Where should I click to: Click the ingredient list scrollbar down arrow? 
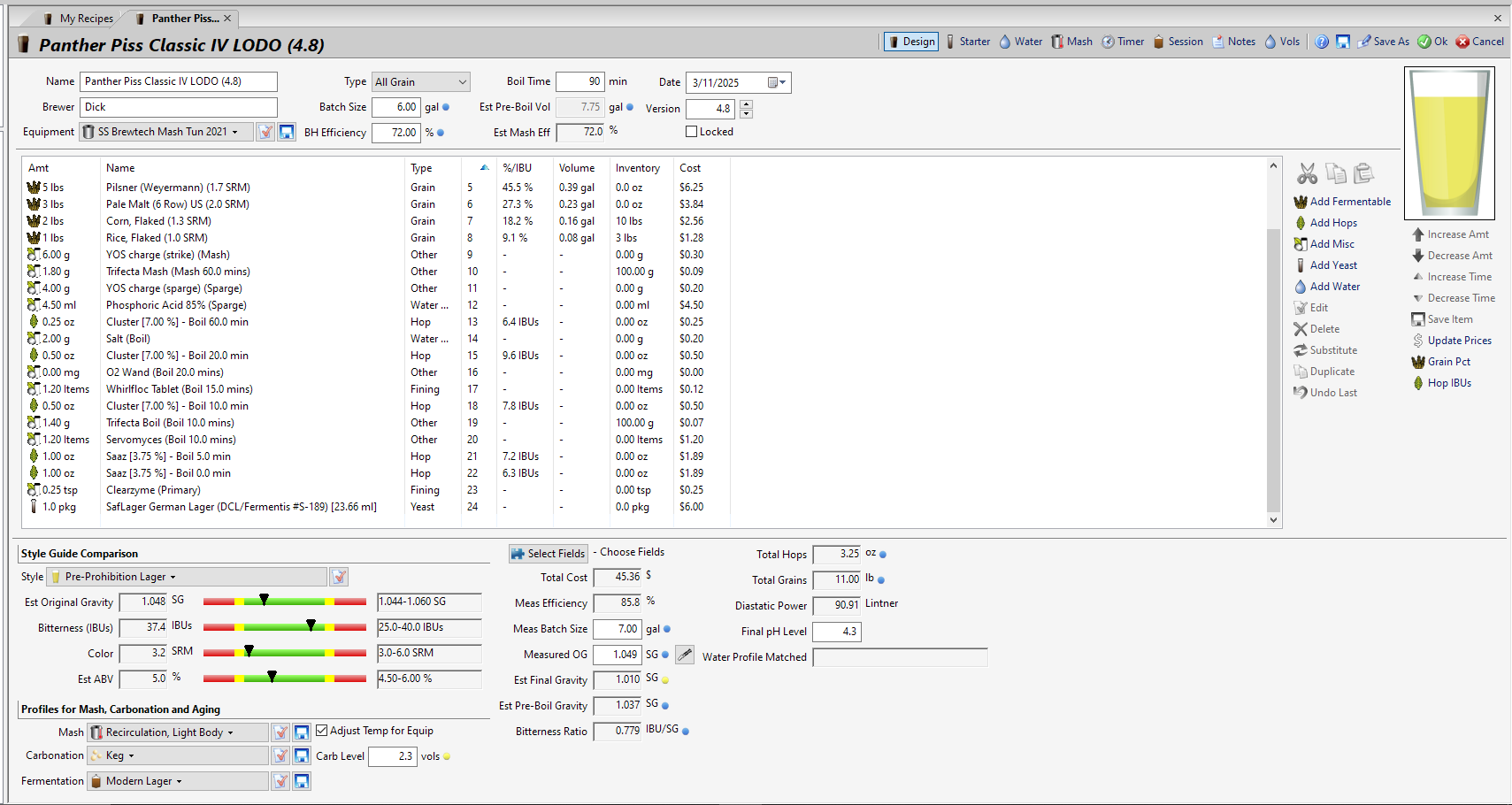[1274, 520]
